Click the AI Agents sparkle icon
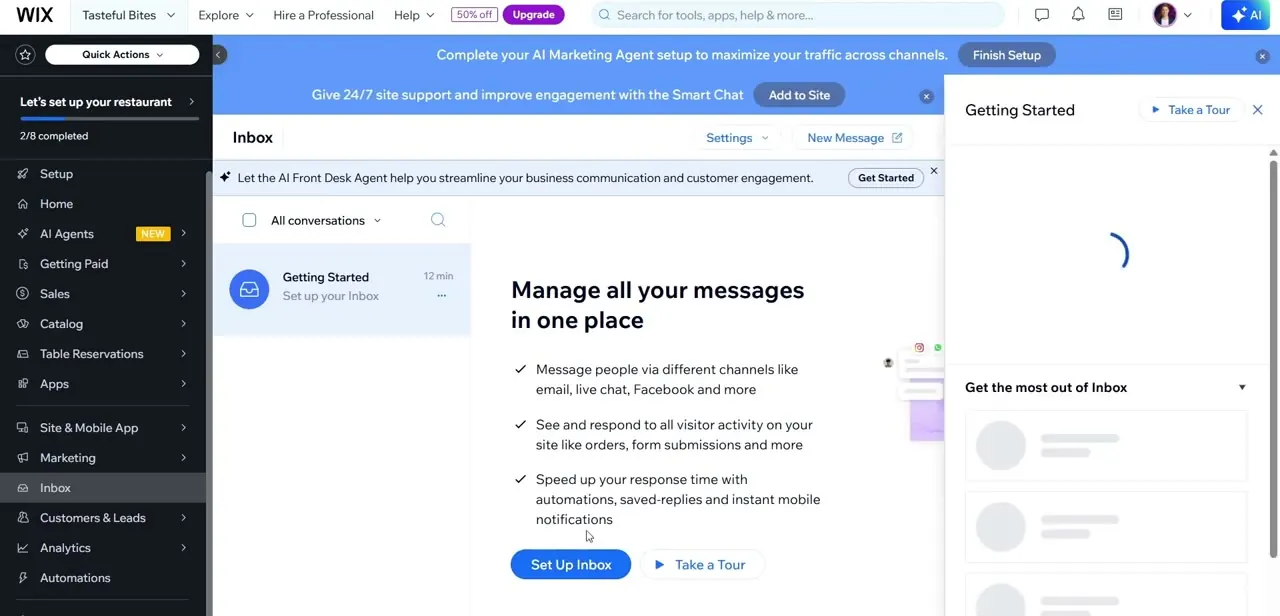The height and width of the screenshot is (616, 1280). pyautogui.click(x=22, y=234)
